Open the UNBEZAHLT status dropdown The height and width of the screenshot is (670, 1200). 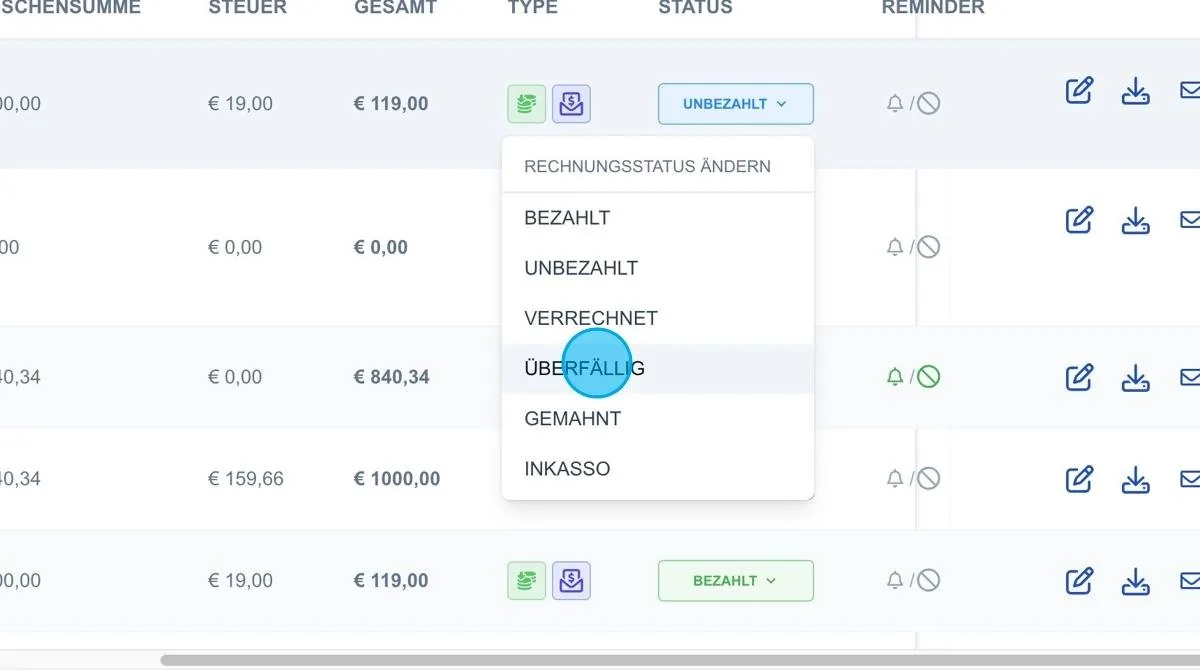point(736,103)
